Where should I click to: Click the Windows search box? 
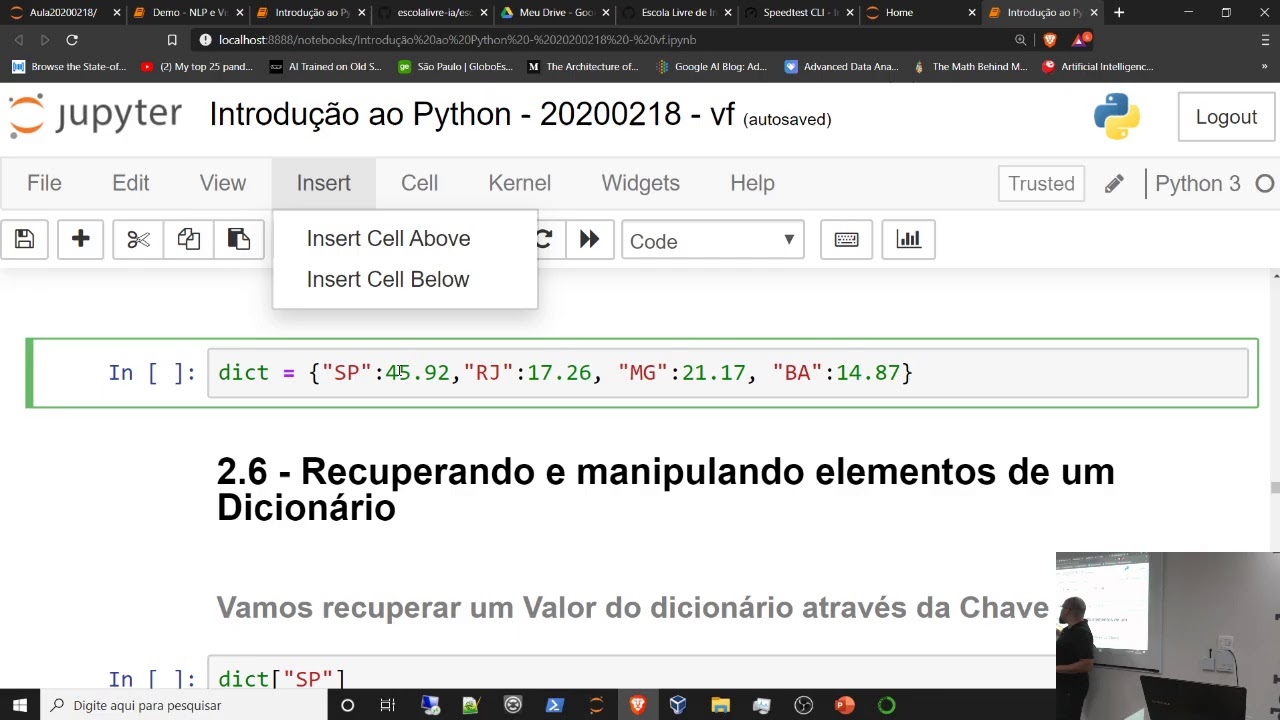(184, 705)
